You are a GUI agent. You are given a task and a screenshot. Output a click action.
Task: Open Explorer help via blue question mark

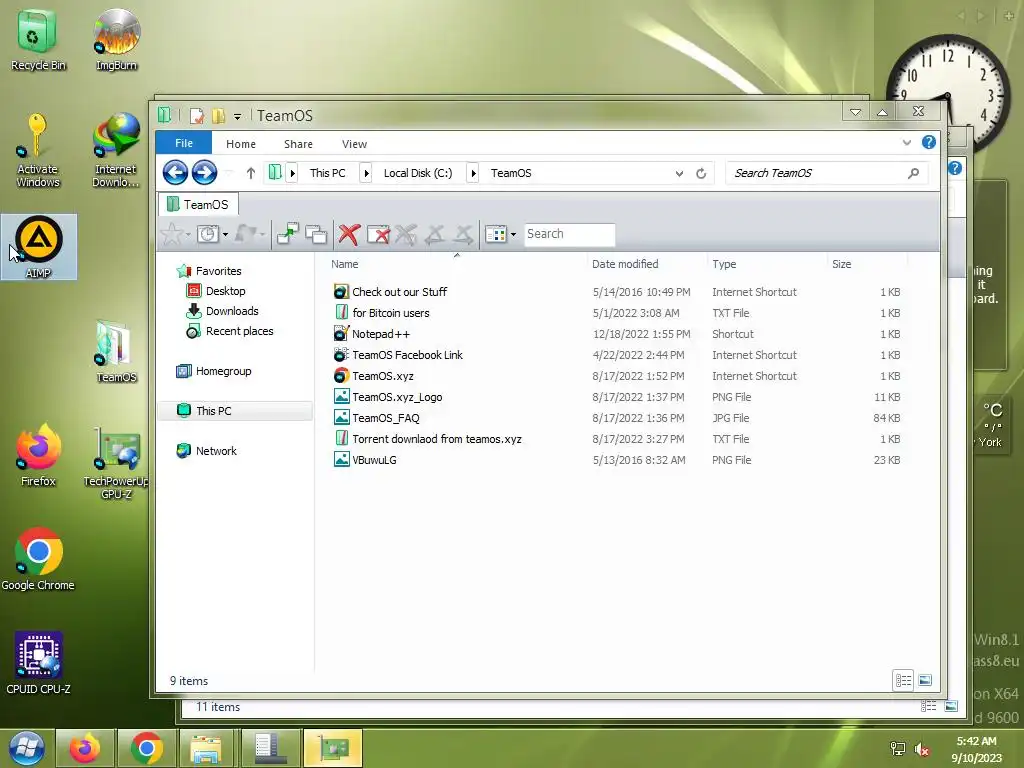[x=929, y=142]
